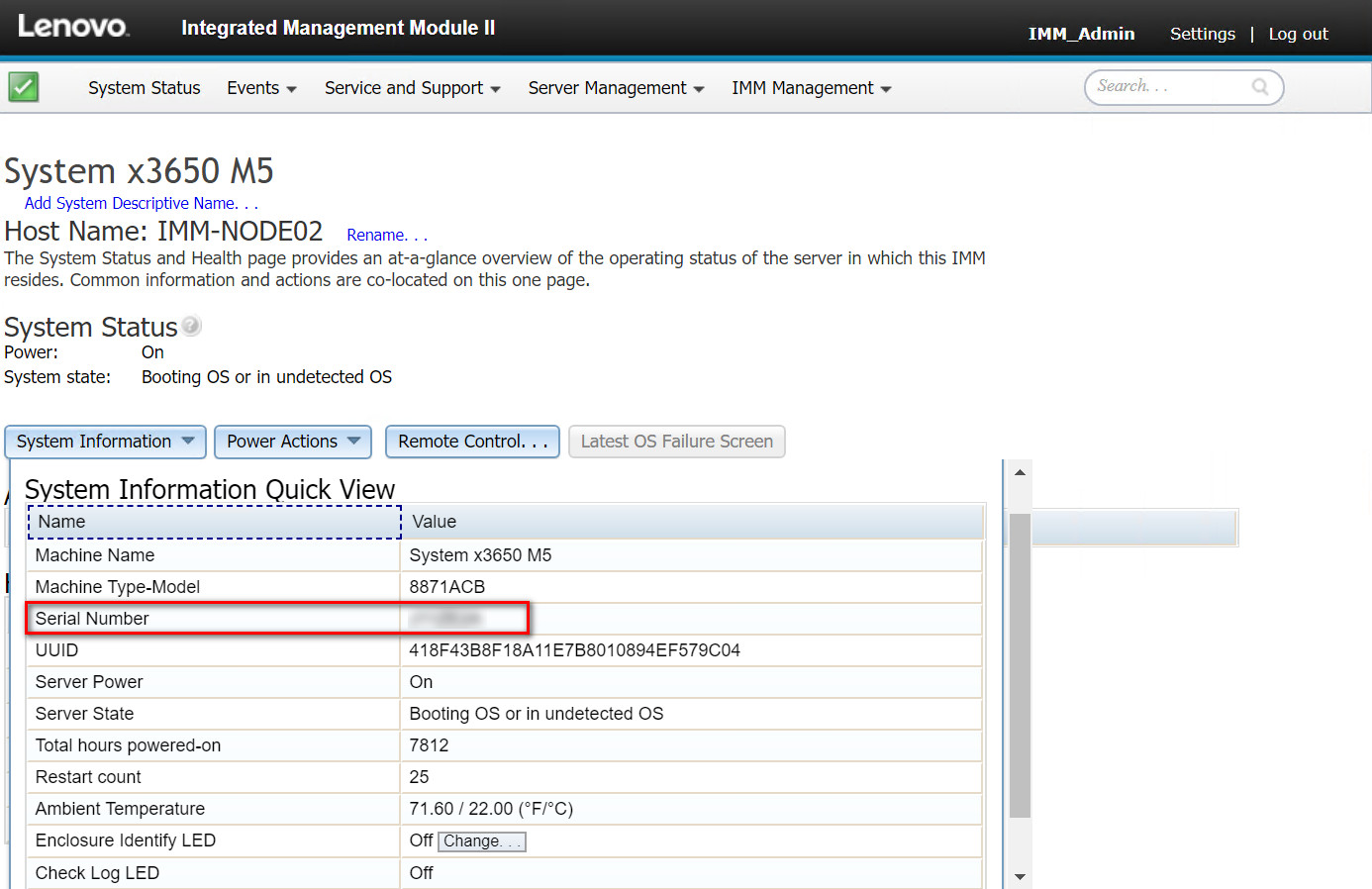Image resolution: width=1372 pixels, height=889 pixels.
Task: Open the Power Actions dropdown
Action: coord(293,442)
